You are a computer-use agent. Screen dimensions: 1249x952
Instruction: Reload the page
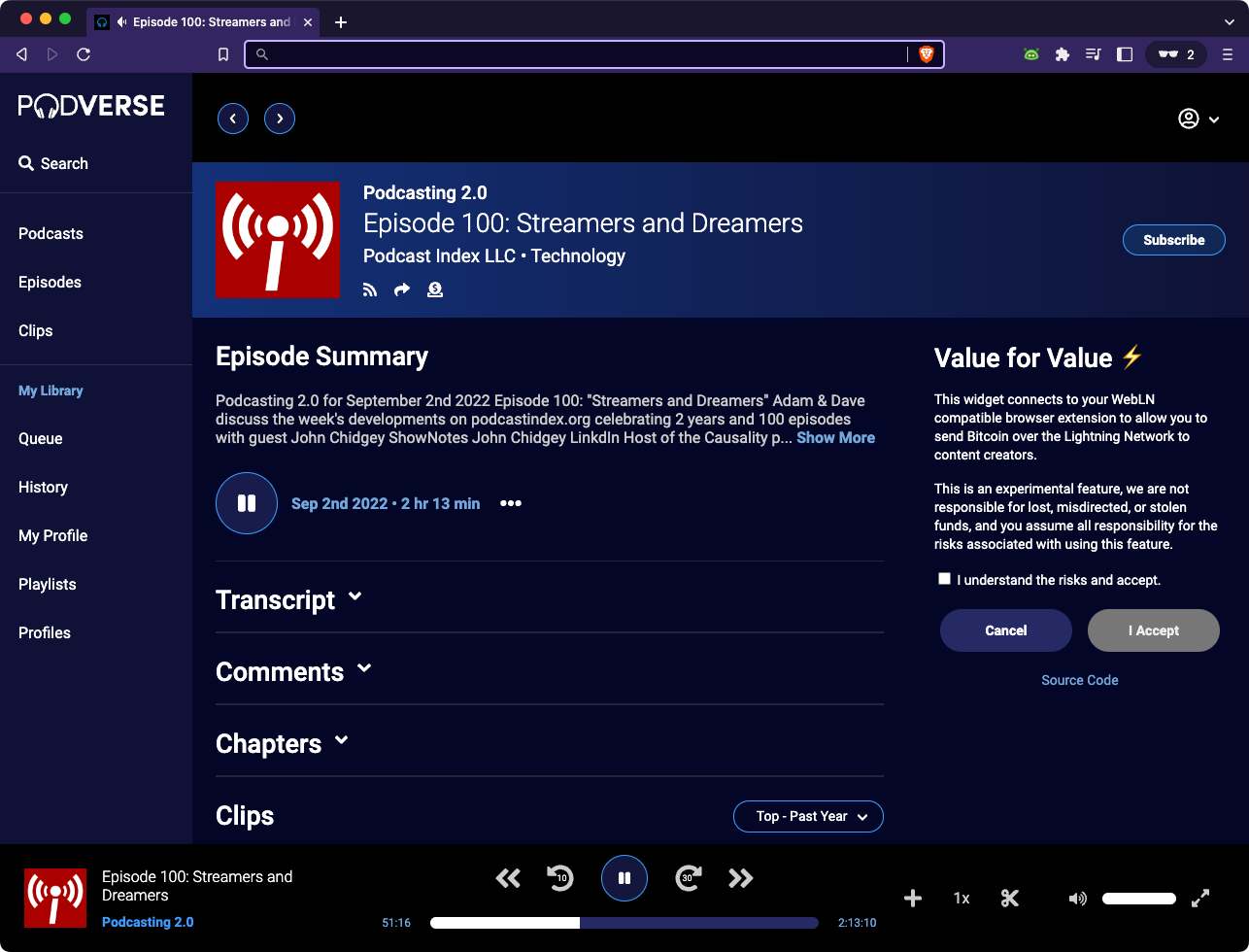click(x=84, y=54)
